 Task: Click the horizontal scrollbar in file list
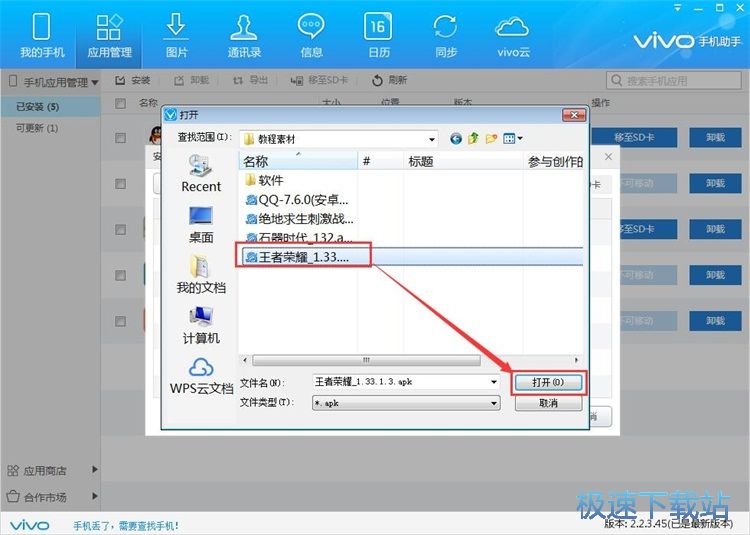click(x=366, y=360)
